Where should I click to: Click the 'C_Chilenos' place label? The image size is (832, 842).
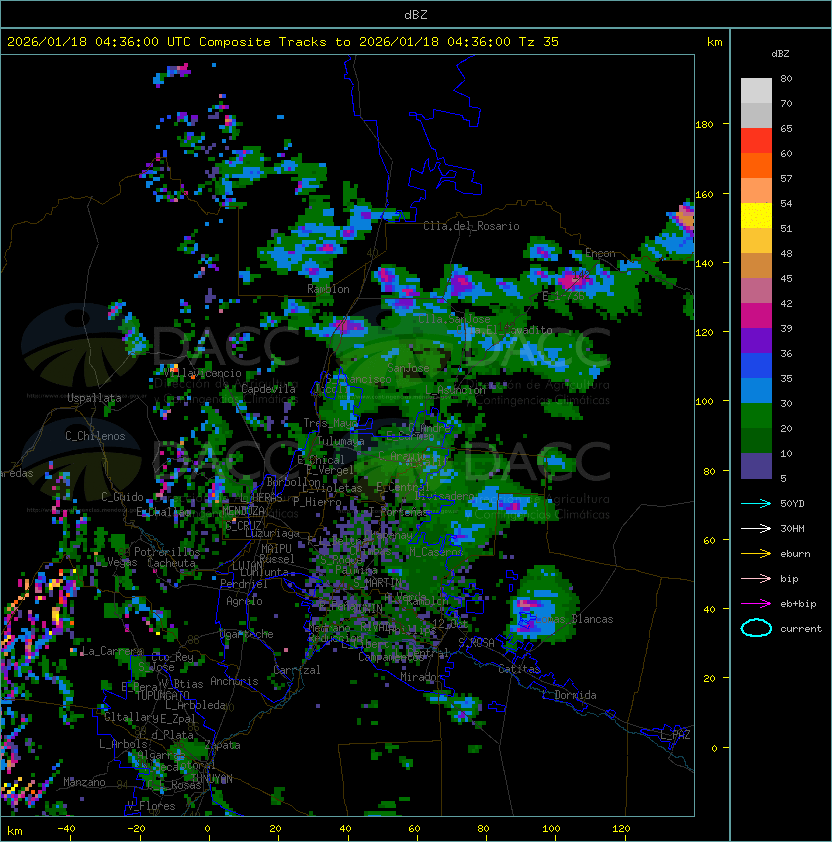pos(95,436)
